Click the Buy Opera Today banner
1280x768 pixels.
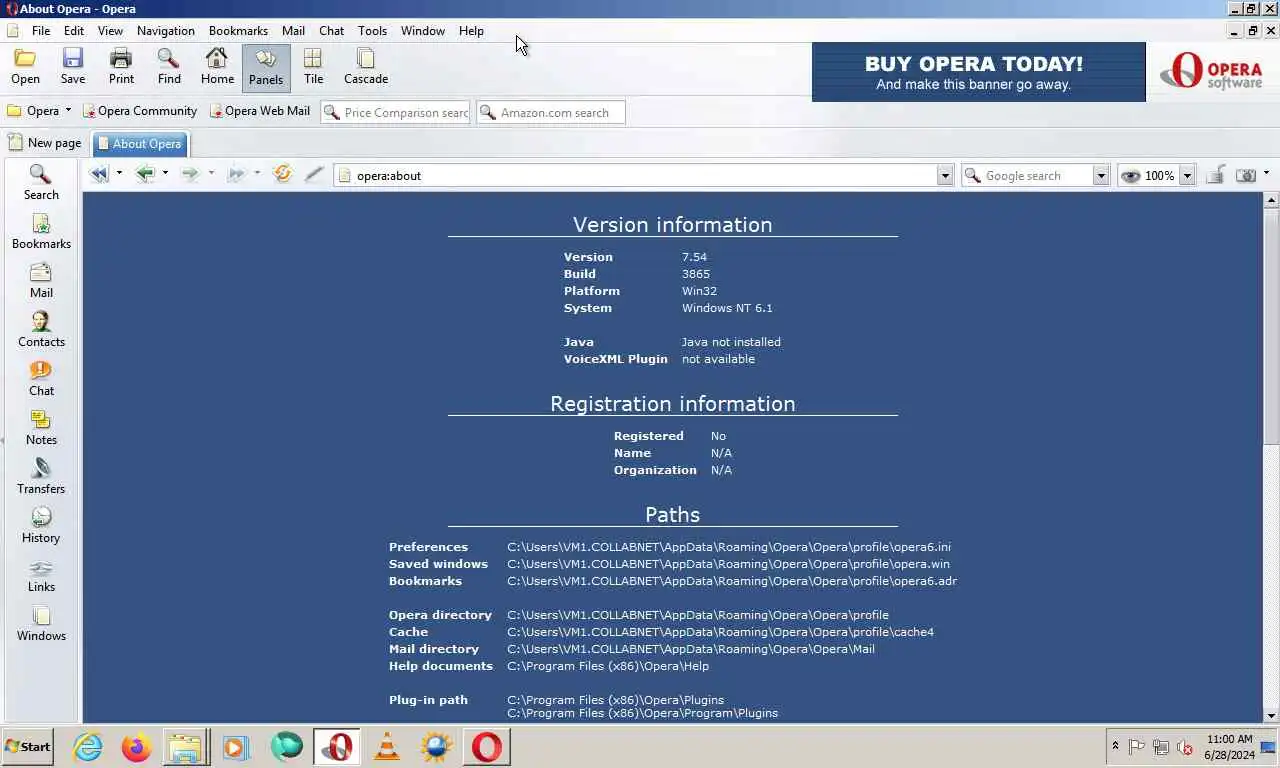pyautogui.click(x=978, y=72)
